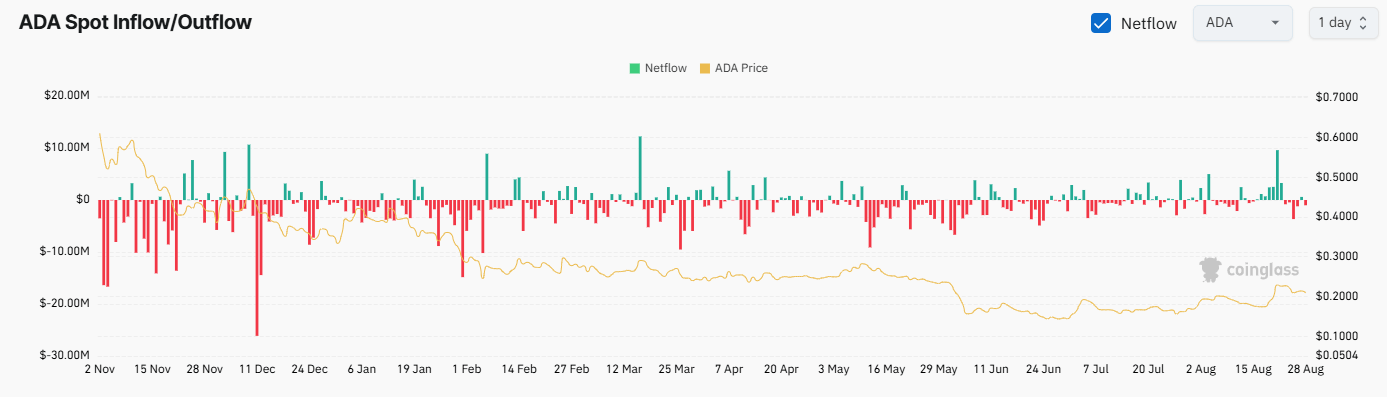Open the 1 day interval selector
The height and width of the screenshot is (397, 1387).
click(x=1342, y=23)
